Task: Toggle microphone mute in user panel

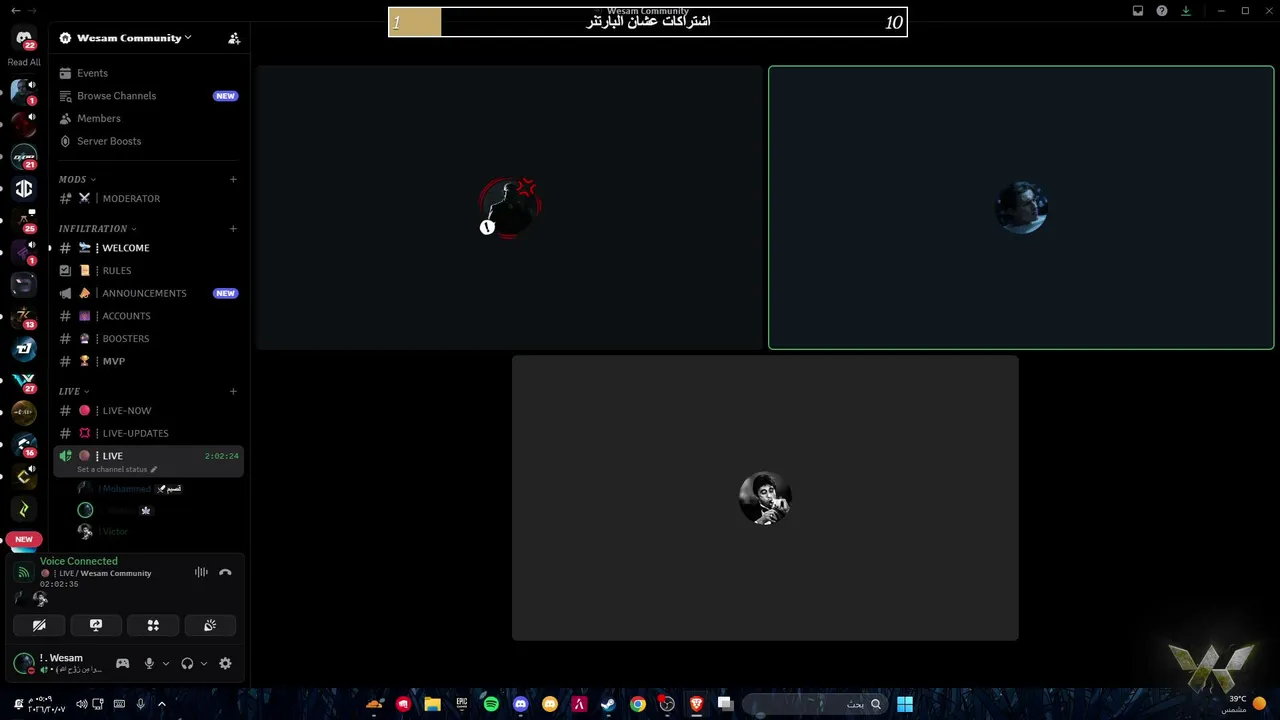Action: [149, 663]
